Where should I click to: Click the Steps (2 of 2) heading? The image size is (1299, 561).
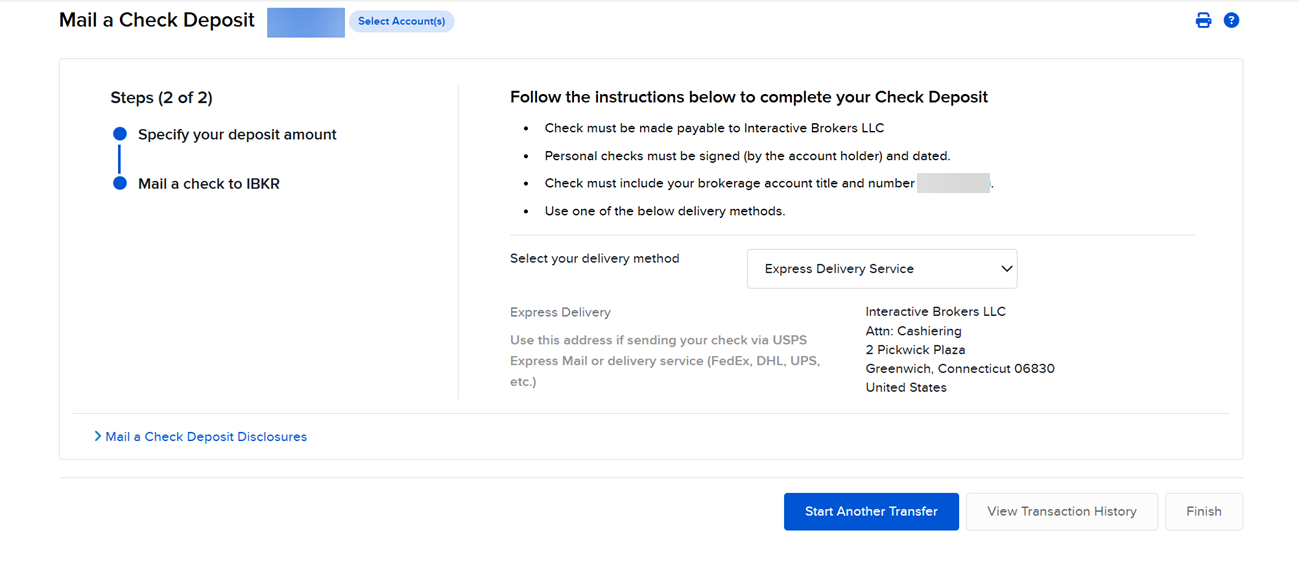click(161, 98)
